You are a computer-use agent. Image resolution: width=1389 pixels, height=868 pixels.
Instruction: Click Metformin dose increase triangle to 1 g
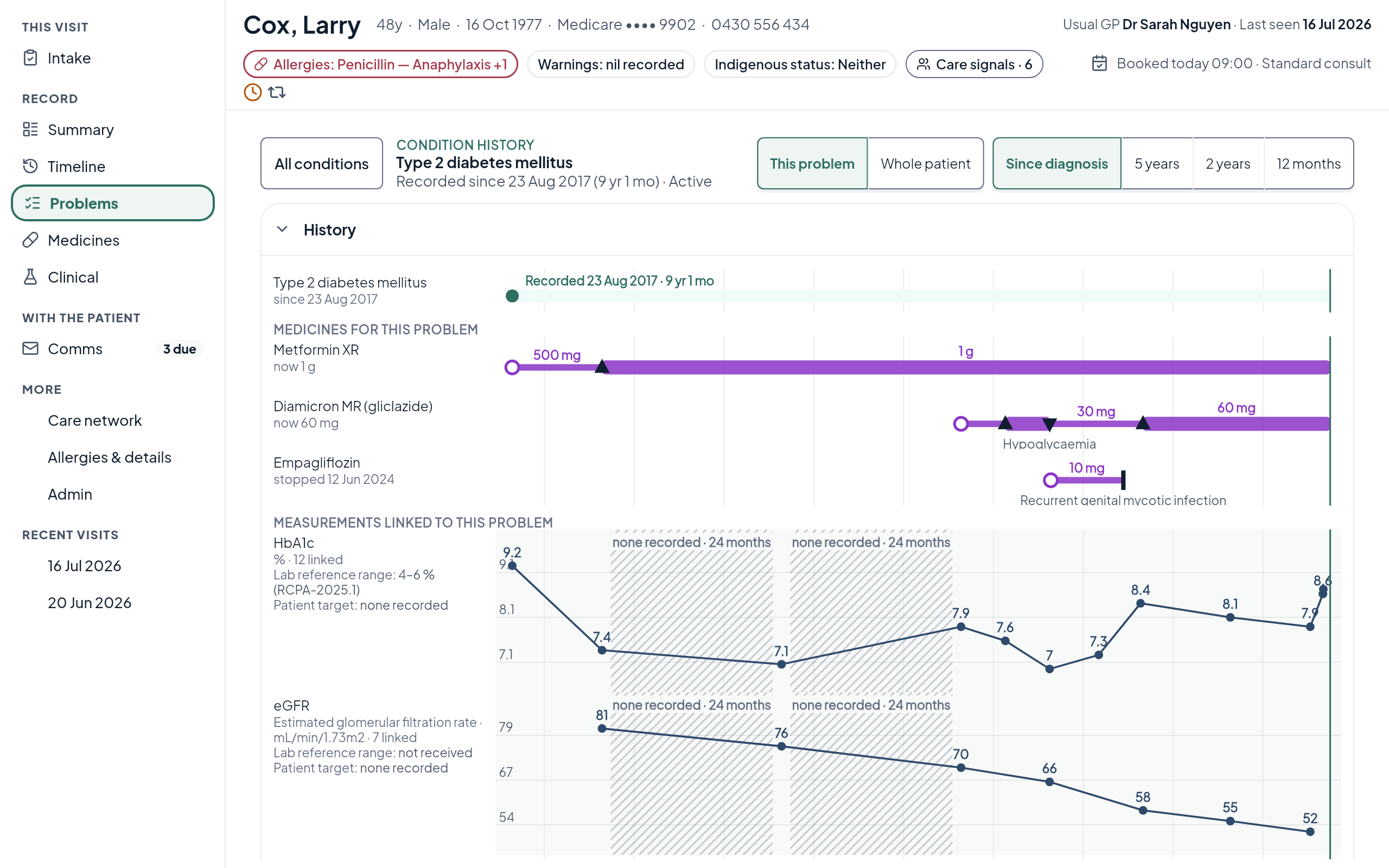click(602, 366)
